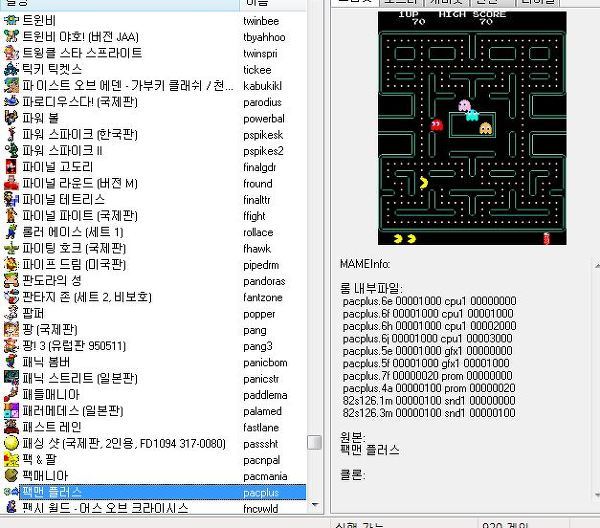This screenshot has width=600, height=528.
Task: Click the MAMEInfo: heading text
Action: point(365,264)
